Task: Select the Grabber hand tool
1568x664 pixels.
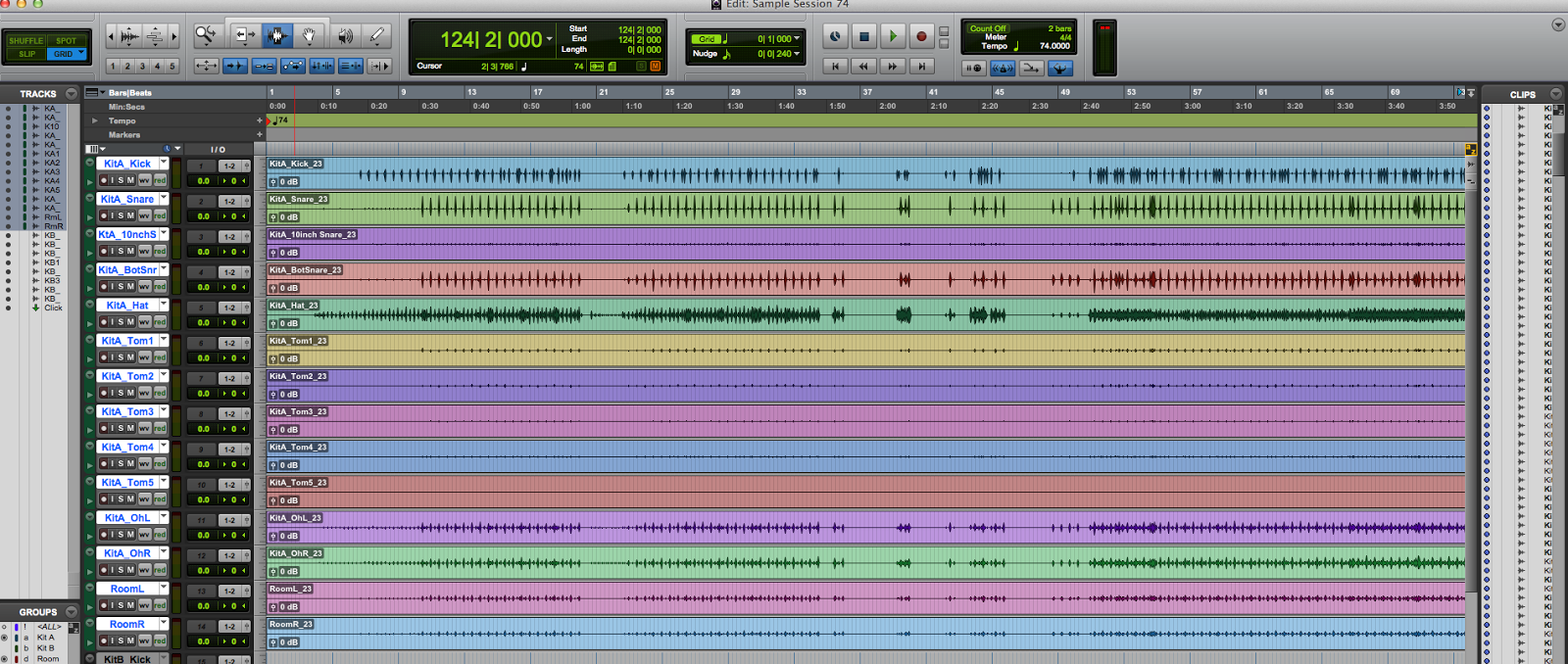Action: (310, 36)
